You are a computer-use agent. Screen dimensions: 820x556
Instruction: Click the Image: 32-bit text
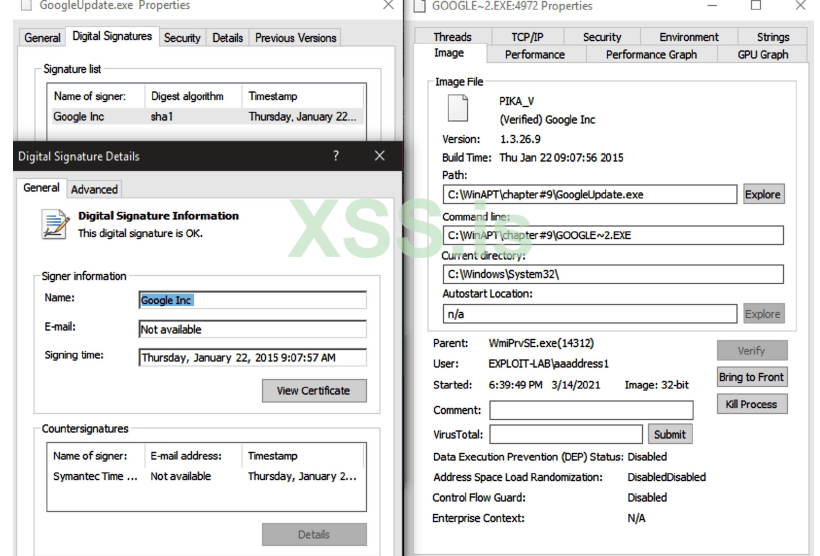[656, 385]
